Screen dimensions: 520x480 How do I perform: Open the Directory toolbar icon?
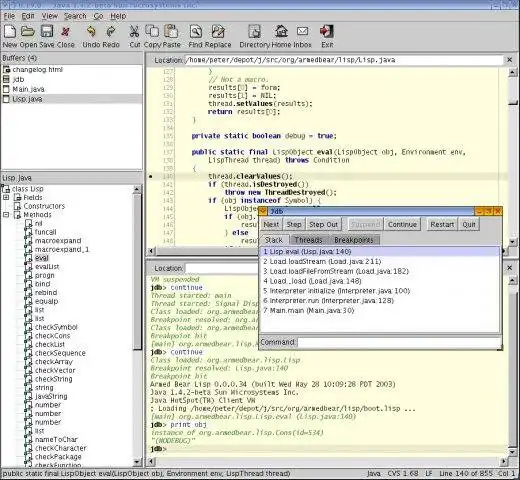pyautogui.click(x=255, y=31)
